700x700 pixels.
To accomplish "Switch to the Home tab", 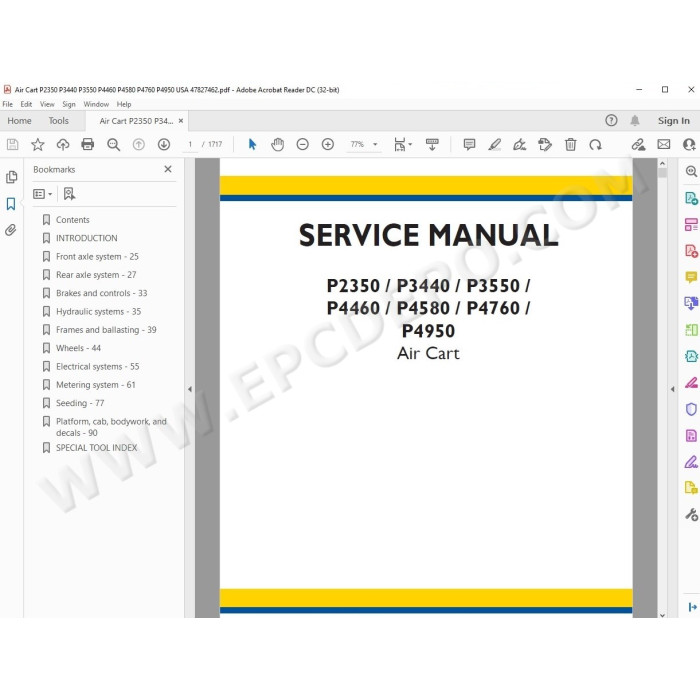I will click(19, 121).
